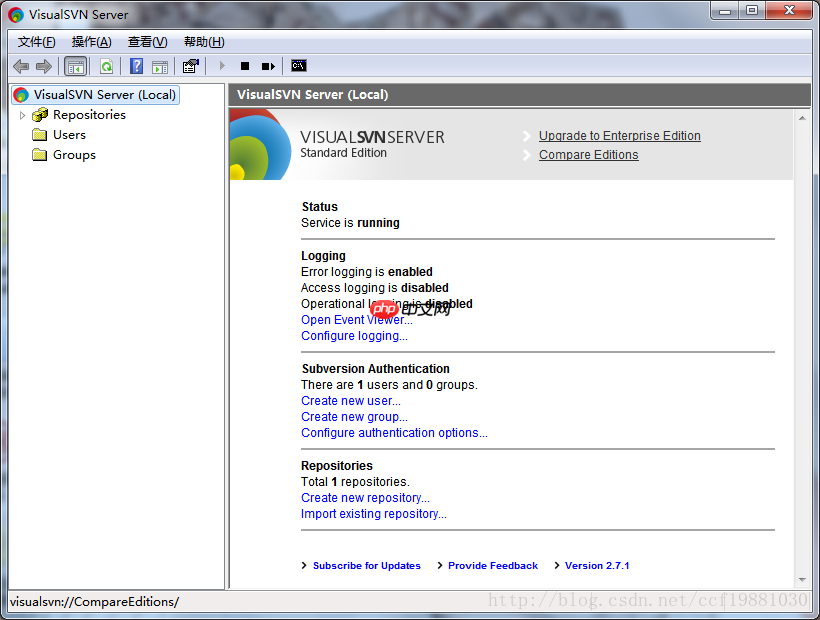Open the 查看(V) menu
The height and width of the screenshot is (620, 820).
pos(147,42)
